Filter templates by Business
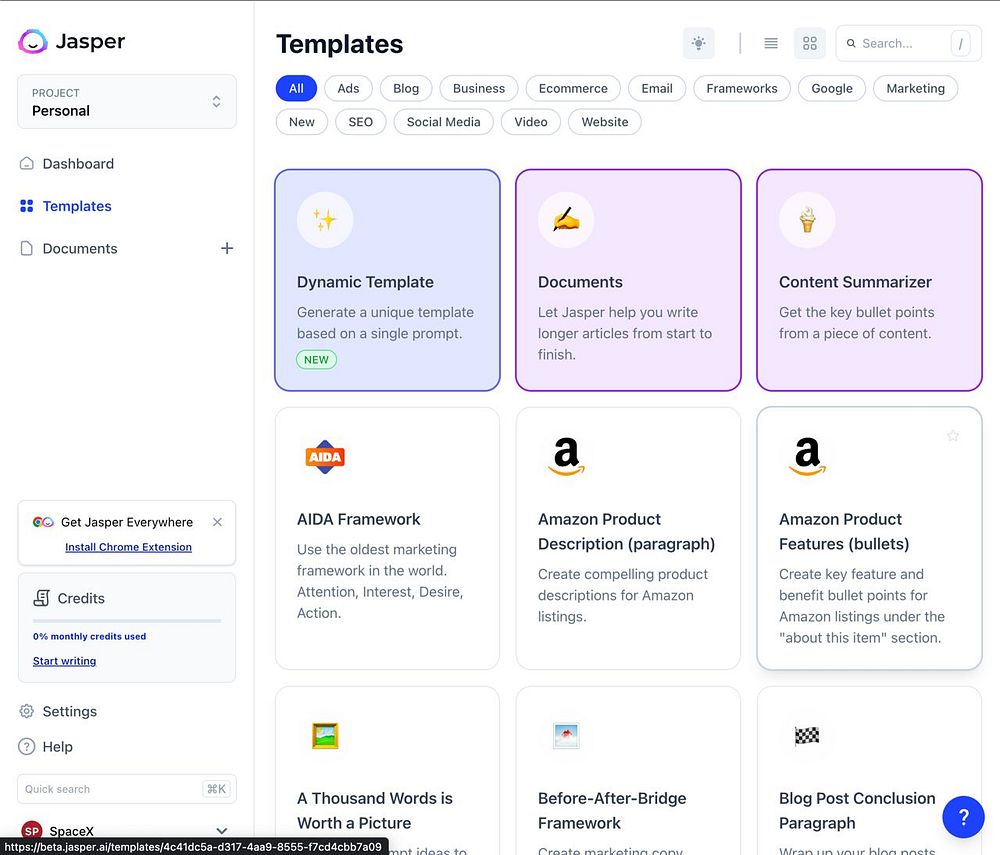This screenshot has width=1000, height=855. coord(479,89)
